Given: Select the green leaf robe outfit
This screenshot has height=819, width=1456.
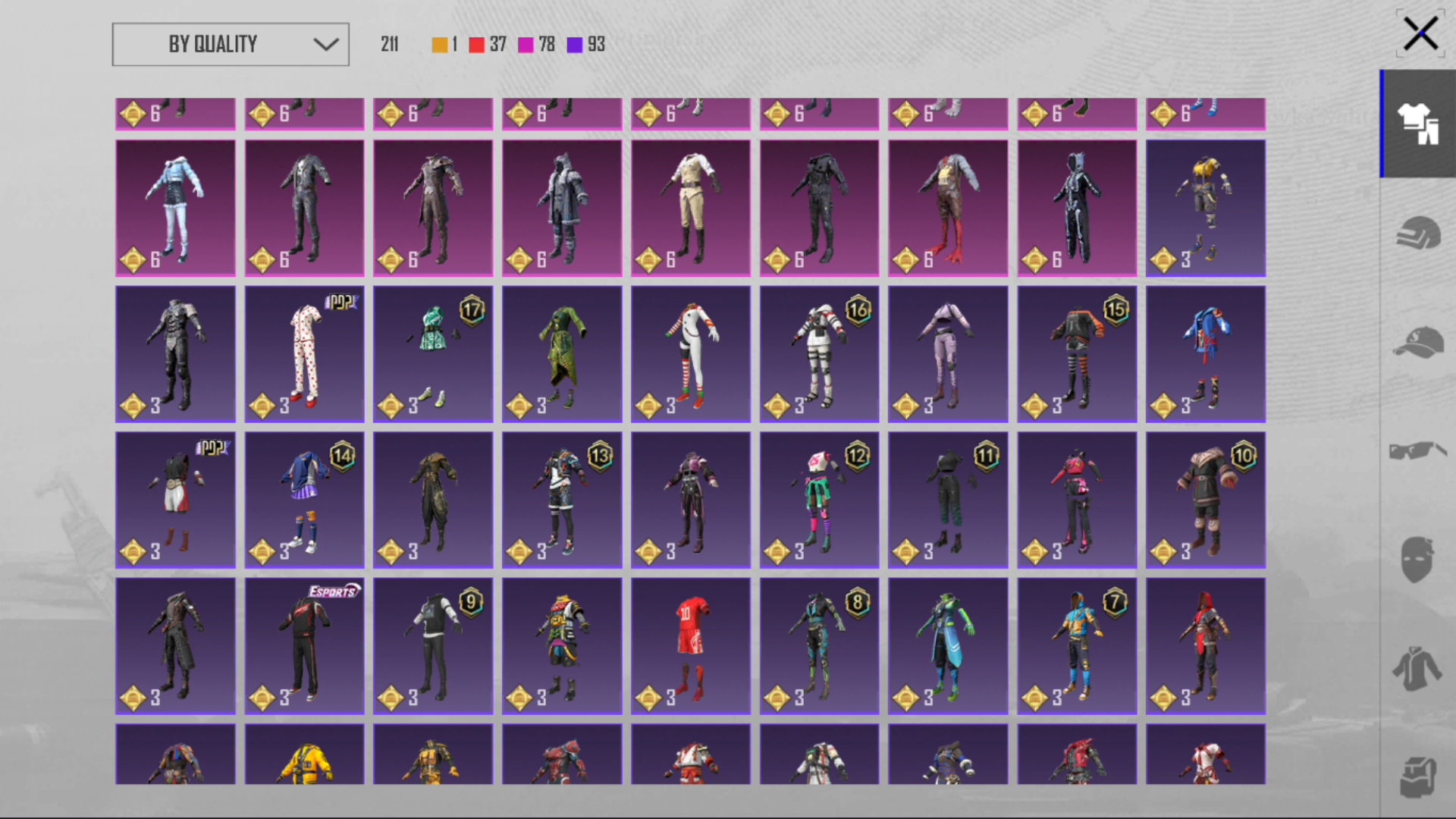Looking at the screenshot, I should coord(562,354).
